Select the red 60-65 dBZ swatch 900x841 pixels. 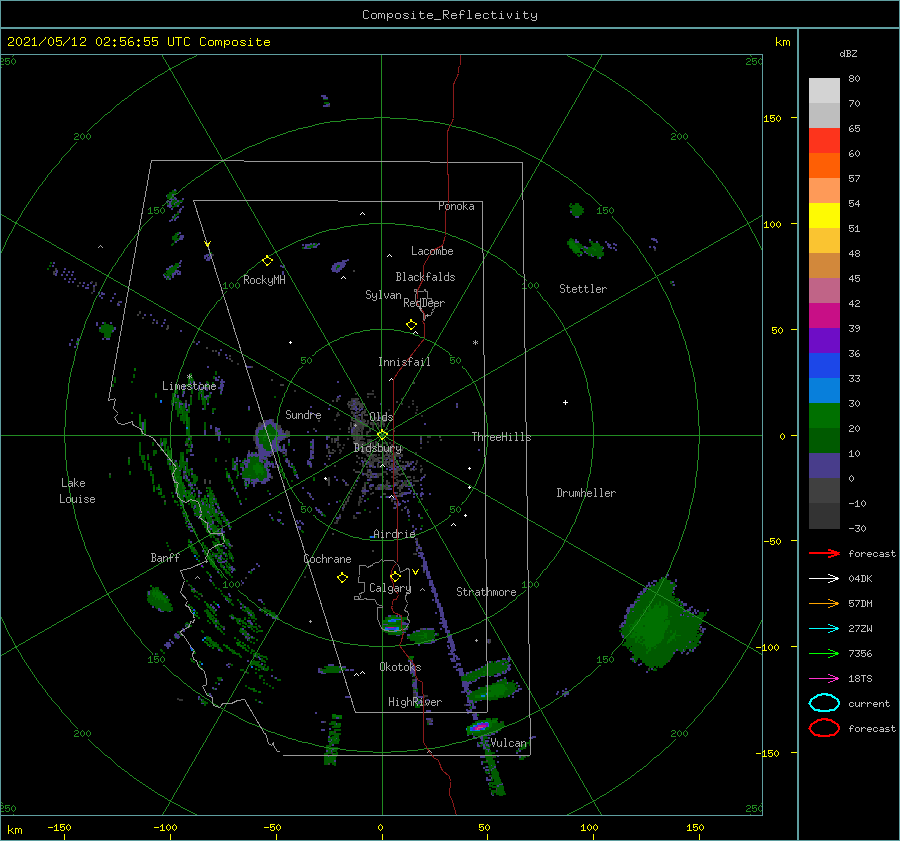pos(824,141)
